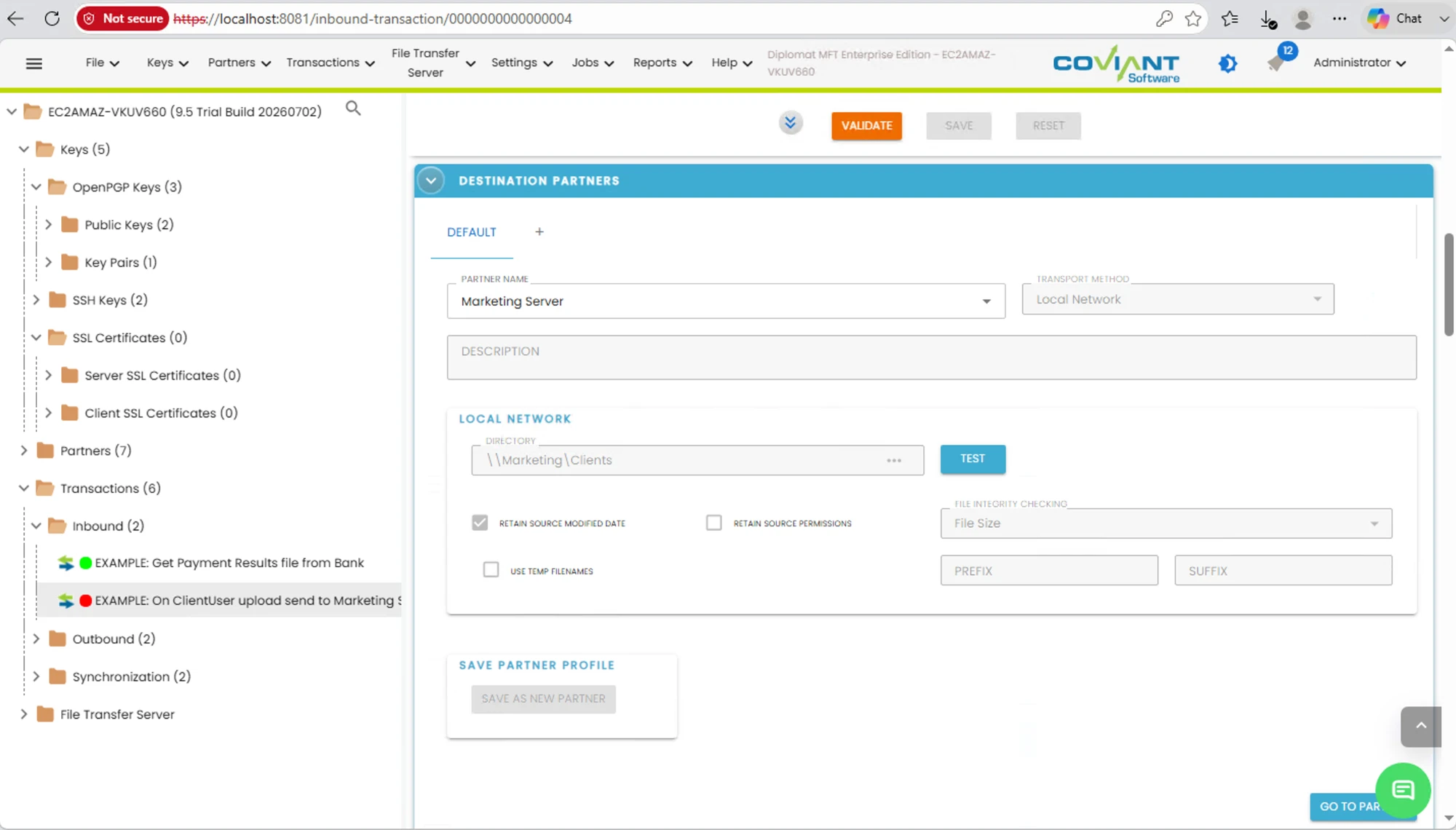Click the orange VALIDATE button
The height and width of the screenshot is (830, 1456).
point(866,126)
